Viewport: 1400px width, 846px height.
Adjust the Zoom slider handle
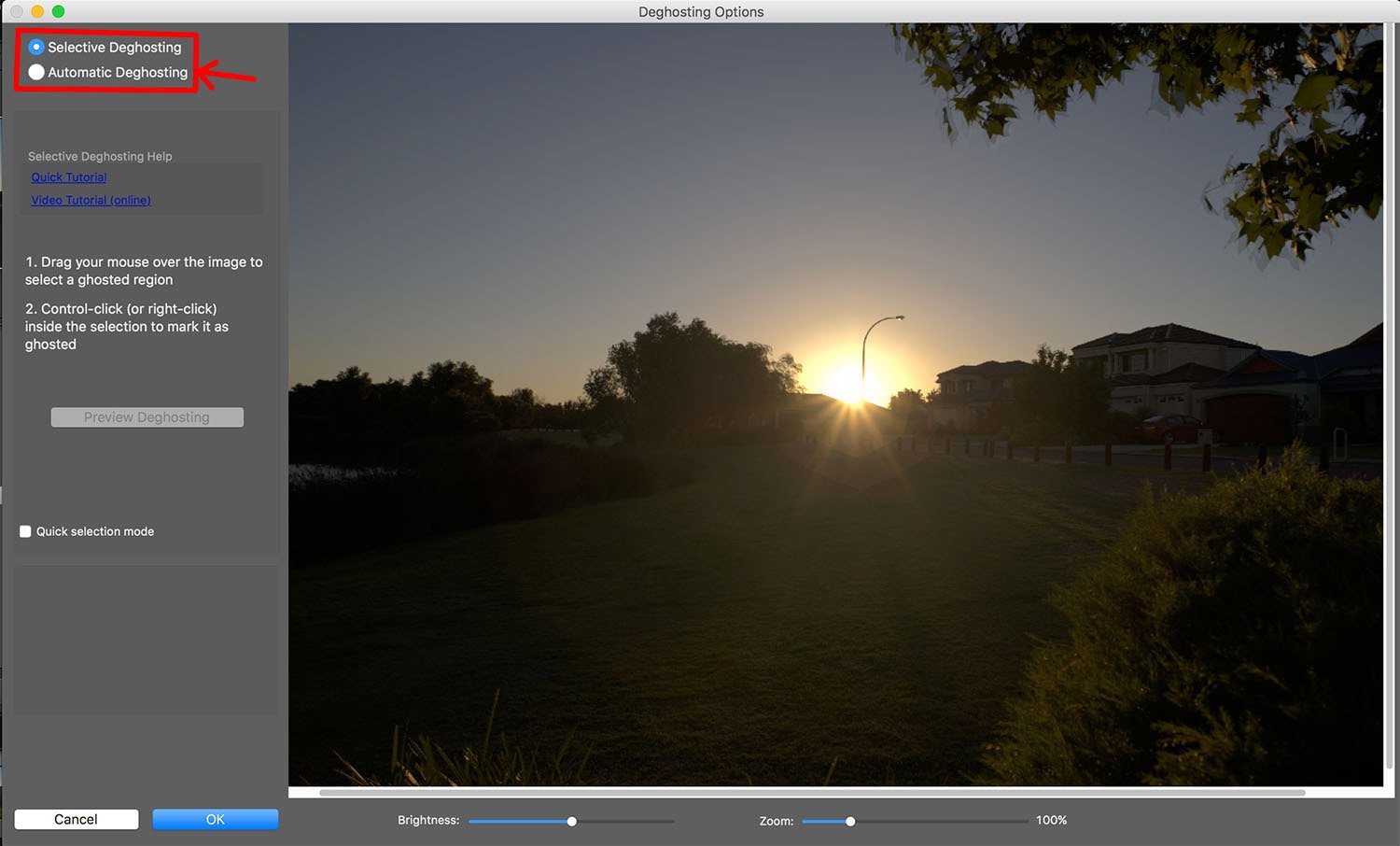point(849,821)
